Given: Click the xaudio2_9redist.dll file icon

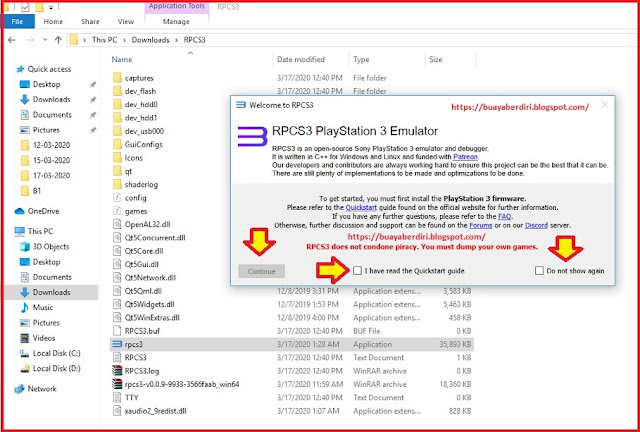Looking at the screenshot, I should point(117,411).
